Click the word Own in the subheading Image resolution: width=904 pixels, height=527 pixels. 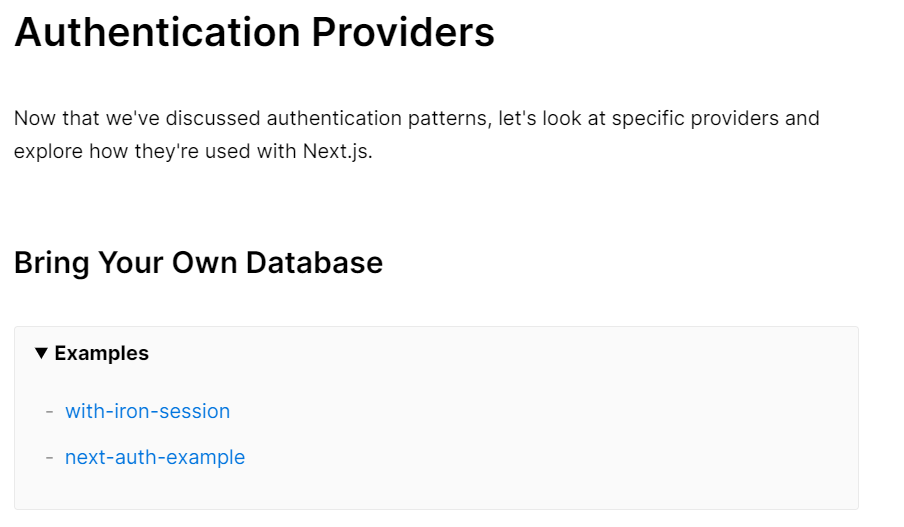pyautogui.click(x=205, y=263)
